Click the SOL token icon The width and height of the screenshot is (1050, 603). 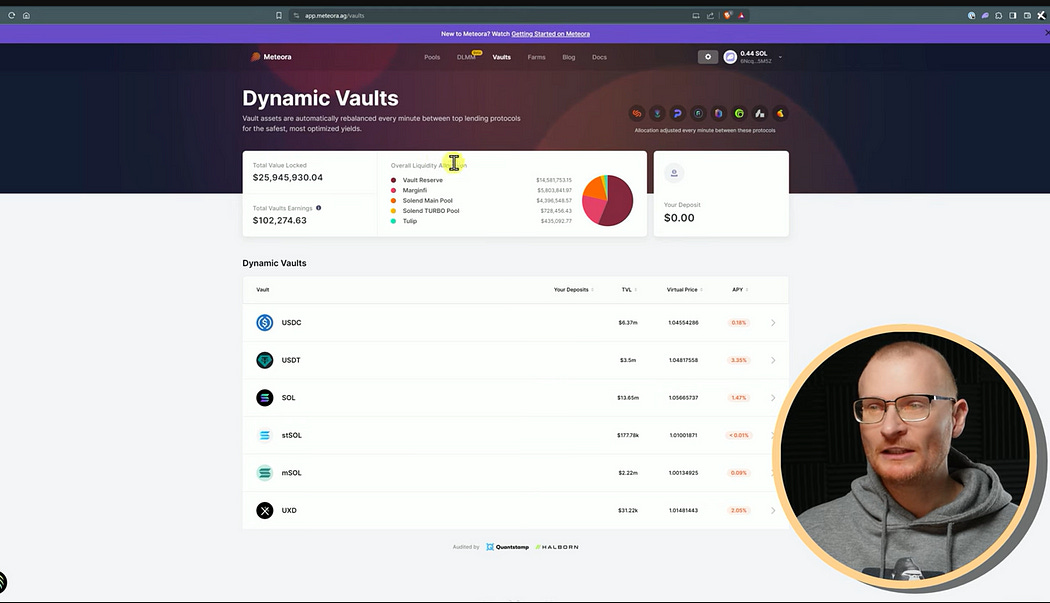(x=265, y=397)
